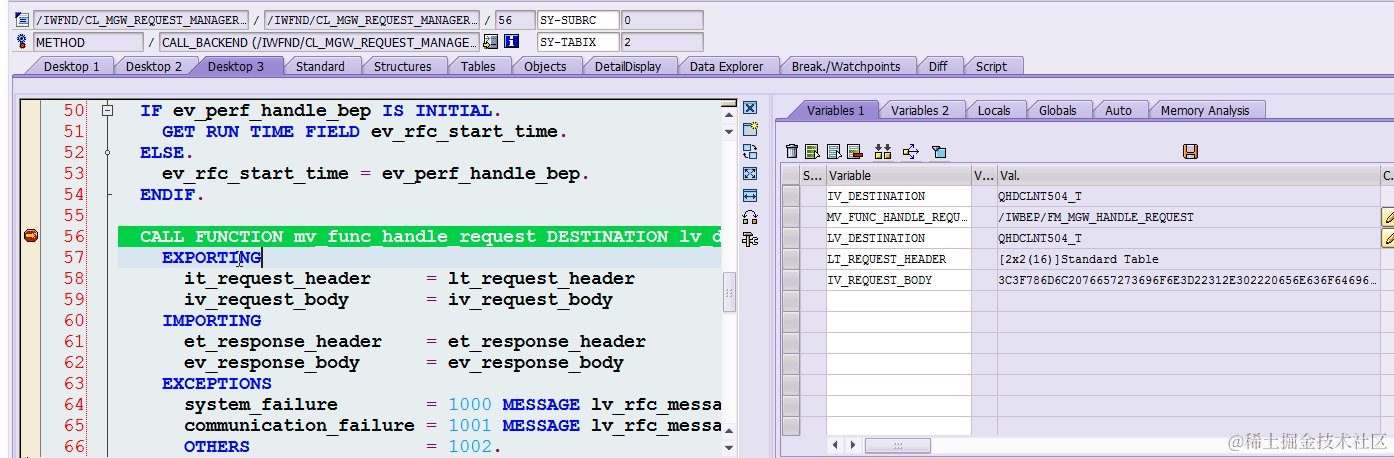Click the green insert-row icon in variables toolbar
The width and height of the screenshot is (1394, 458).
pos(812,151)
